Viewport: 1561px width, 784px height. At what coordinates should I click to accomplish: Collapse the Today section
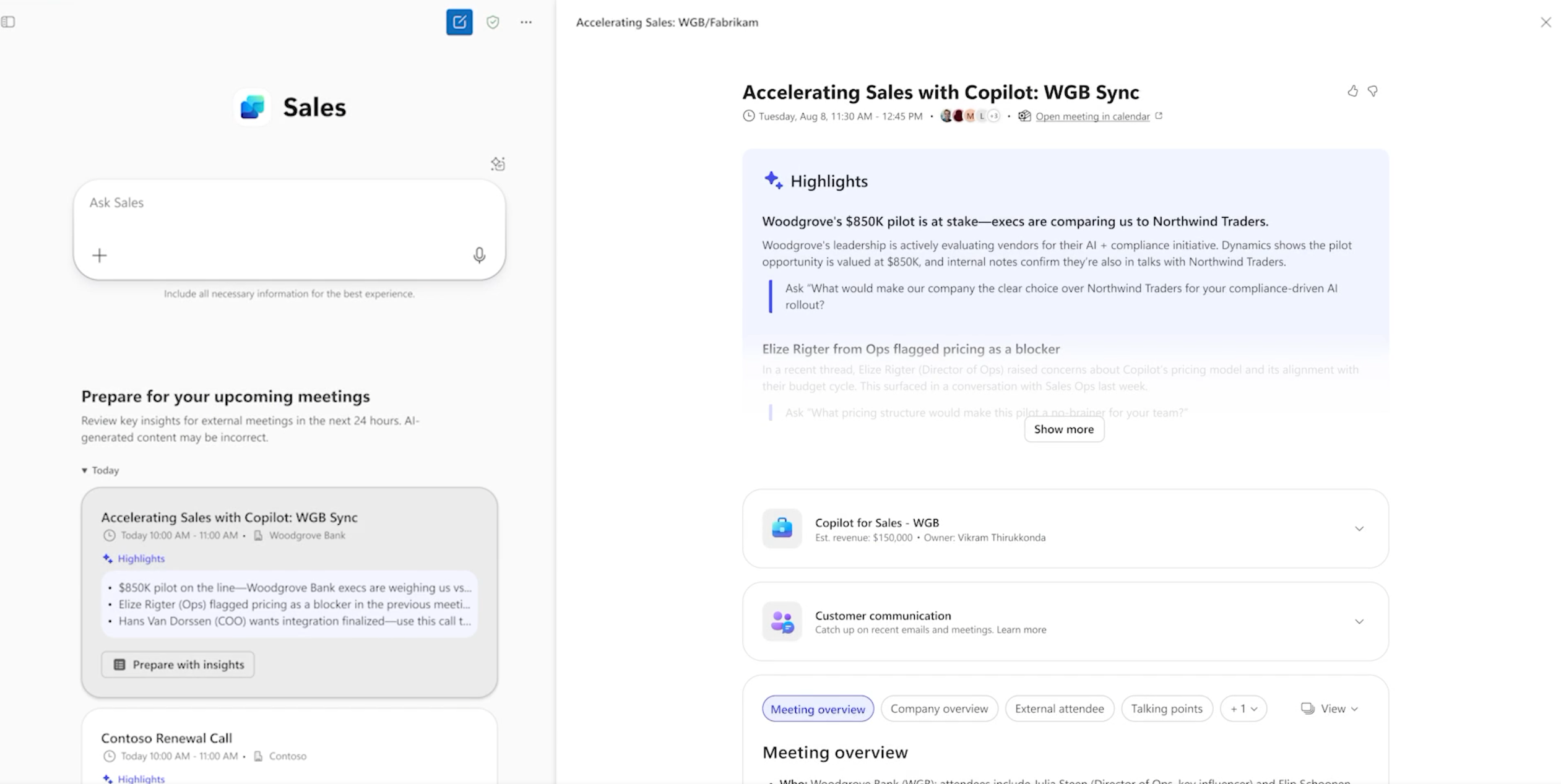tap(100, 470)
